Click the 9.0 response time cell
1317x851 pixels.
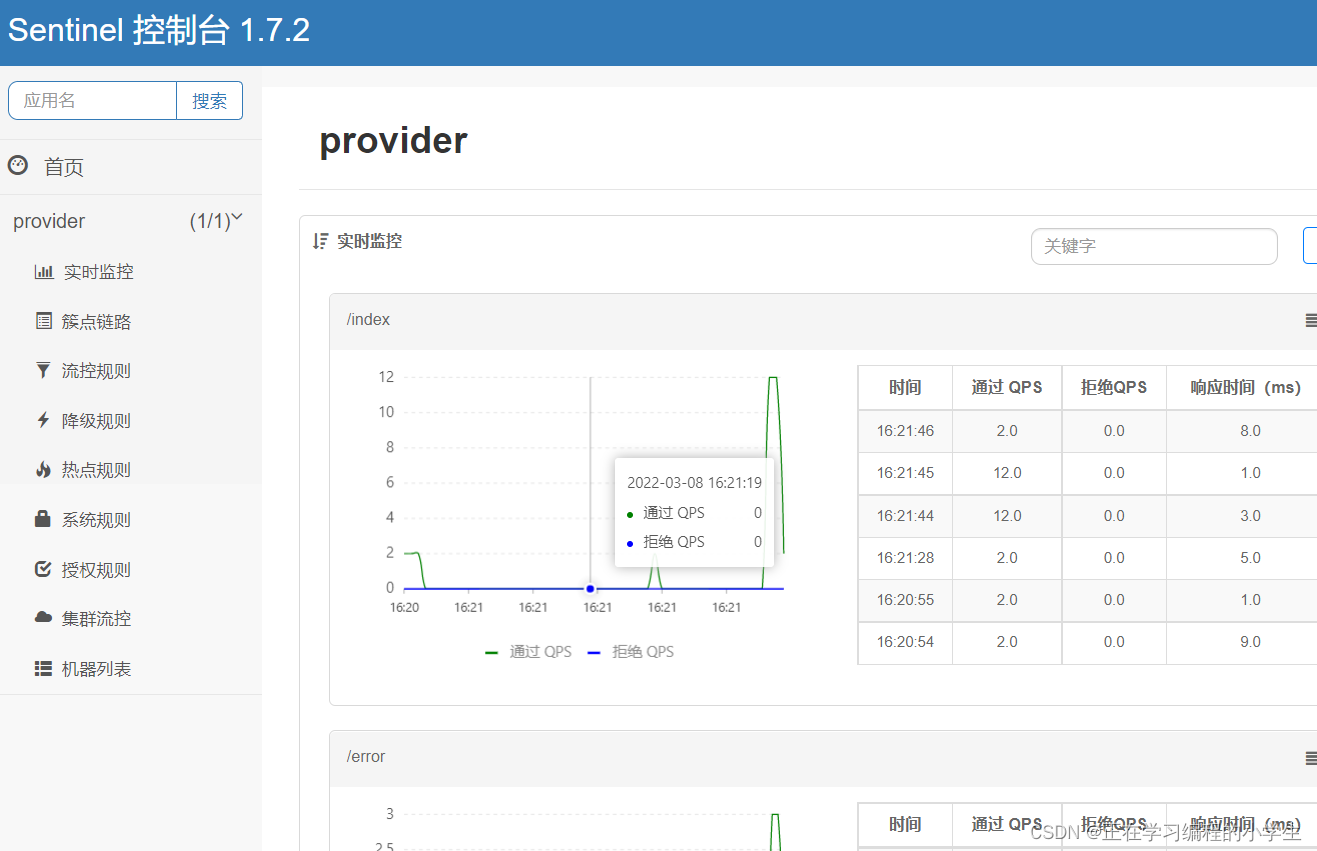(1250, 642)
